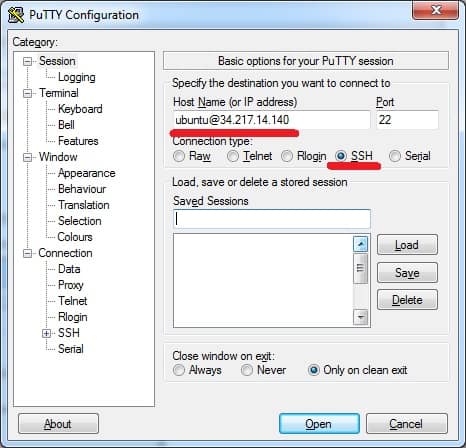Click Open to start the connection
The width and height of the screenshot is (466, 448).
click(319, 424)
